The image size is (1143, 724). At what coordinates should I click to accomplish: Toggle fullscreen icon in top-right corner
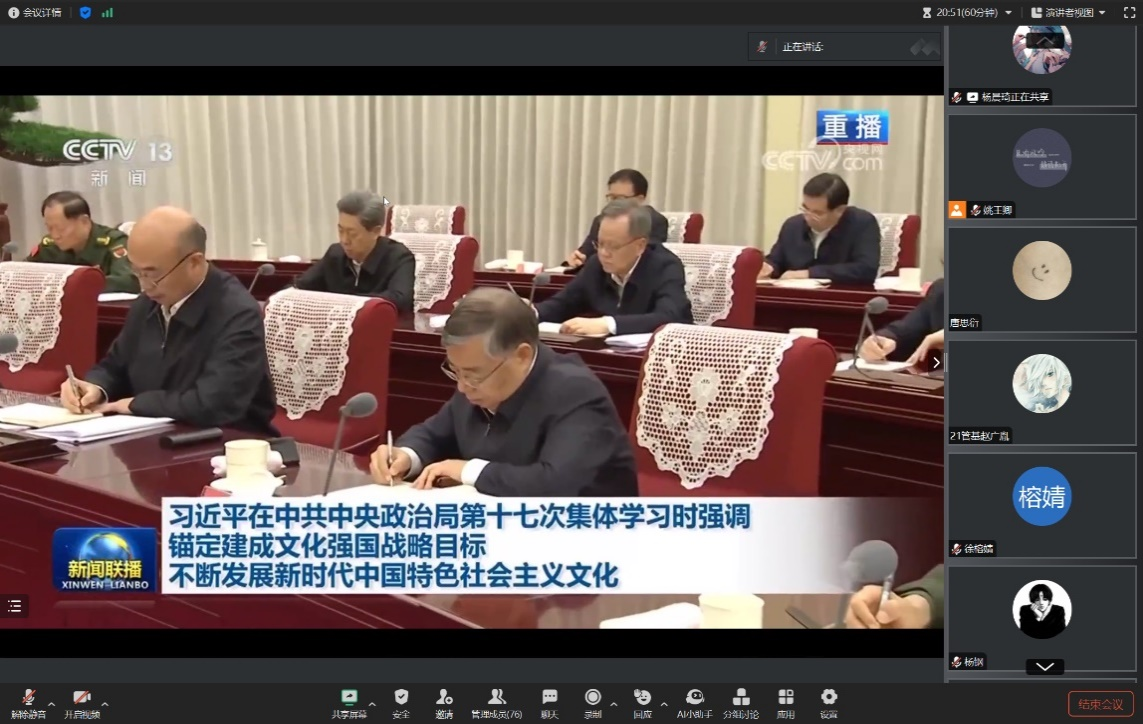1128,13
